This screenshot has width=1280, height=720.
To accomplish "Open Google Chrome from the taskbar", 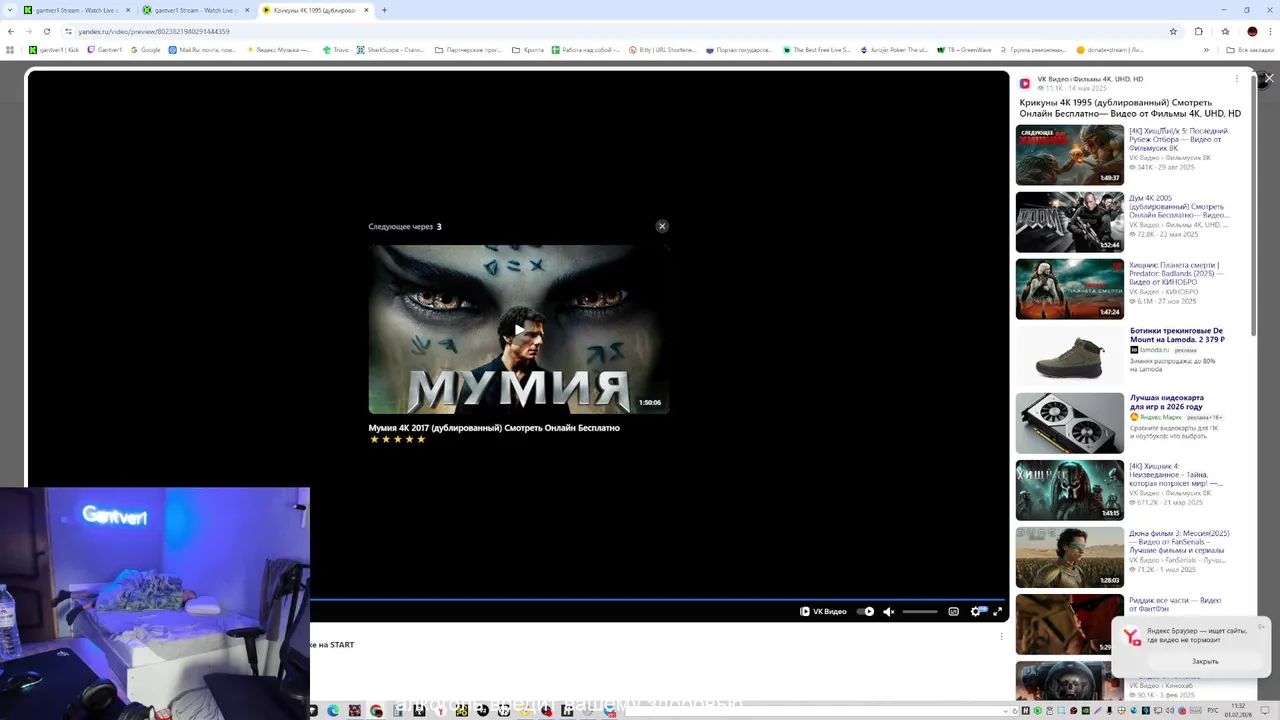I will [376, 711].
